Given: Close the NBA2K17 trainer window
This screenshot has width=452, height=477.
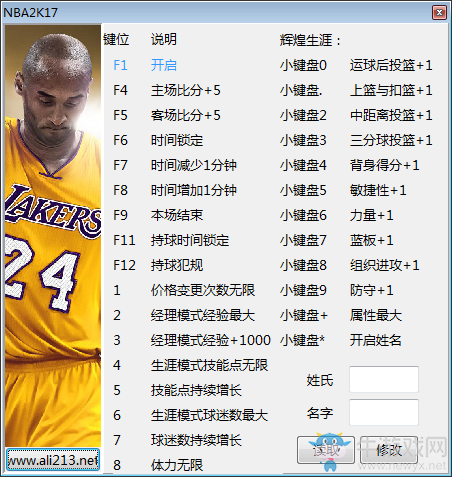Looking at the screenshot, I should click(439, 13).
